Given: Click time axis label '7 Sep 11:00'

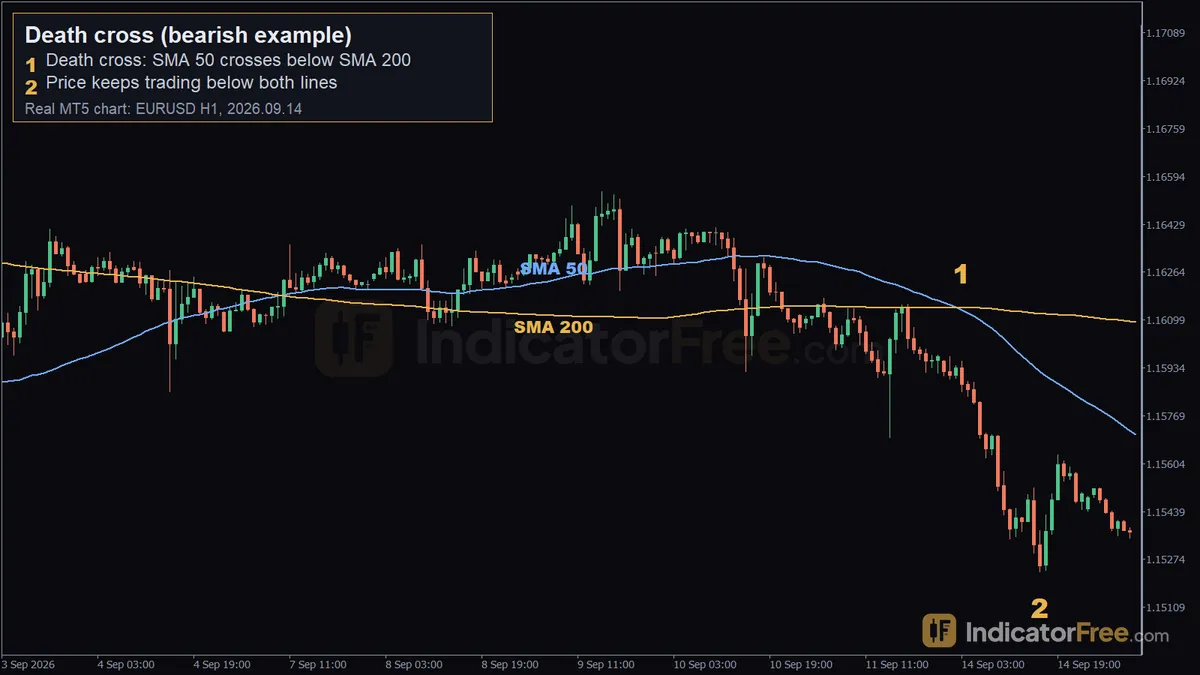Looking at the screenshot, I should [318, 664].
